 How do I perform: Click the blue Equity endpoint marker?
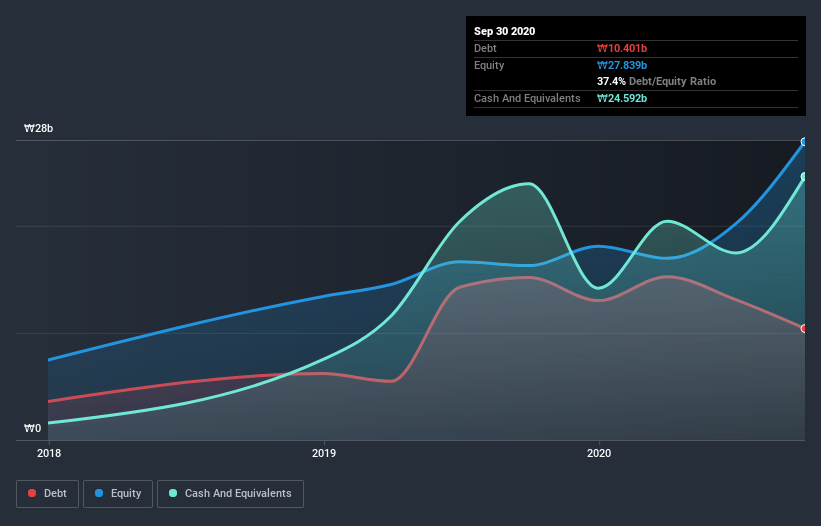tap(804, 142)
